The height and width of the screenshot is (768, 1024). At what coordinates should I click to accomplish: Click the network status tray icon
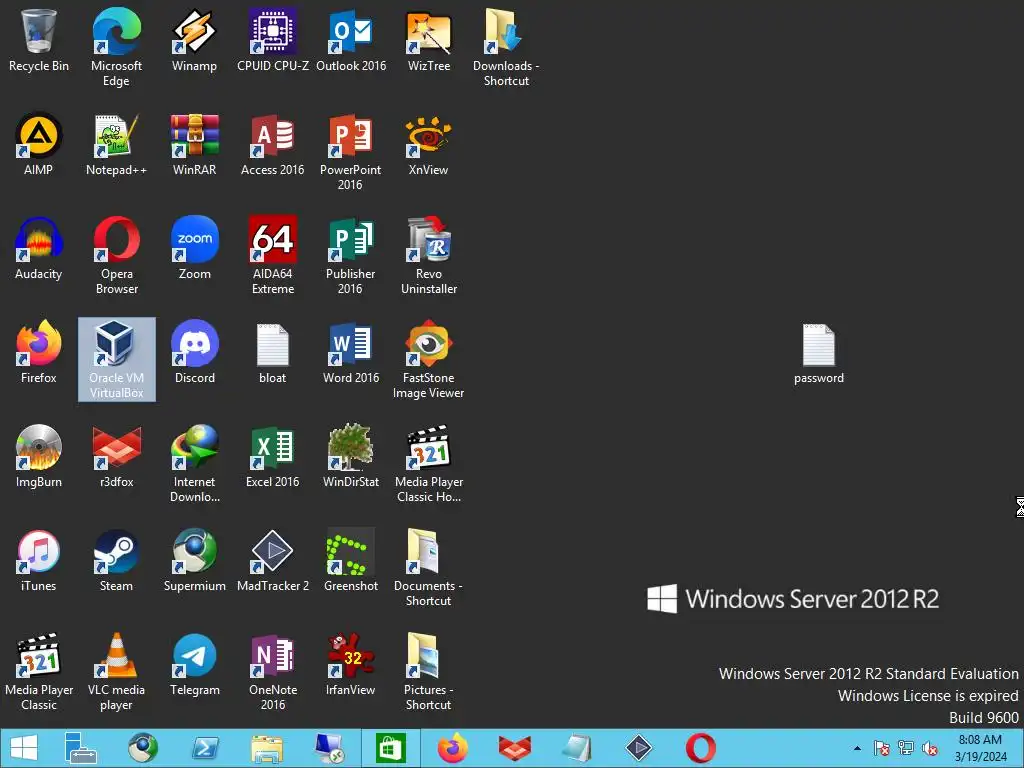pos(906,748)
